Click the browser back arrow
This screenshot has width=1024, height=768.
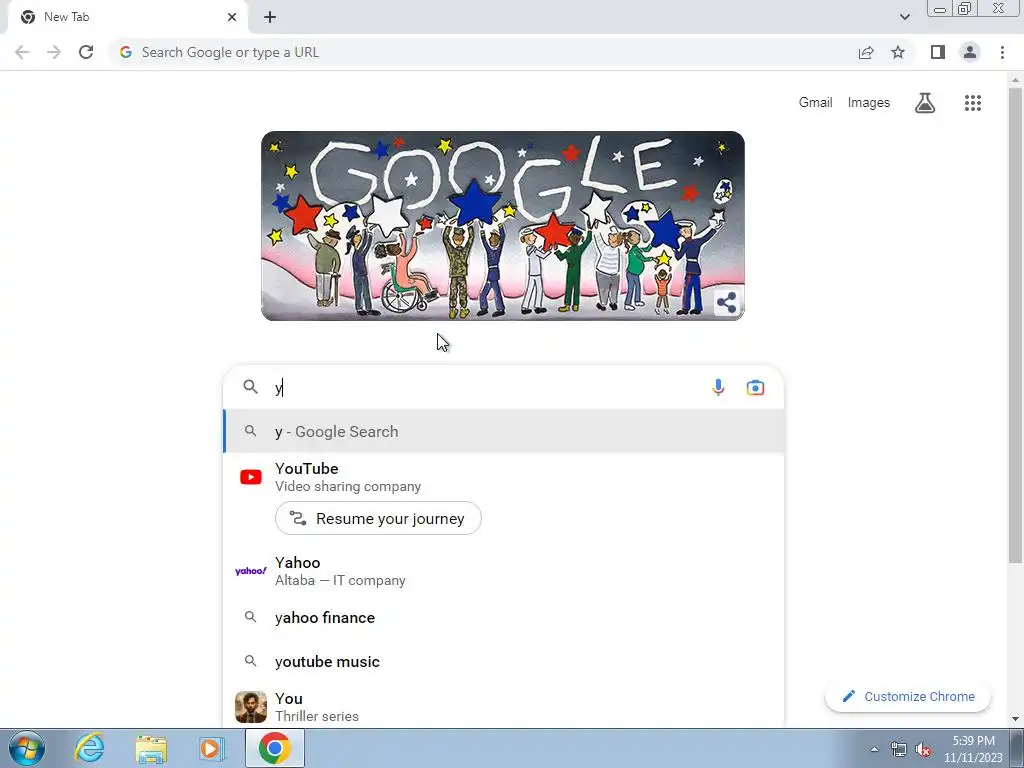tap(22, 52)
